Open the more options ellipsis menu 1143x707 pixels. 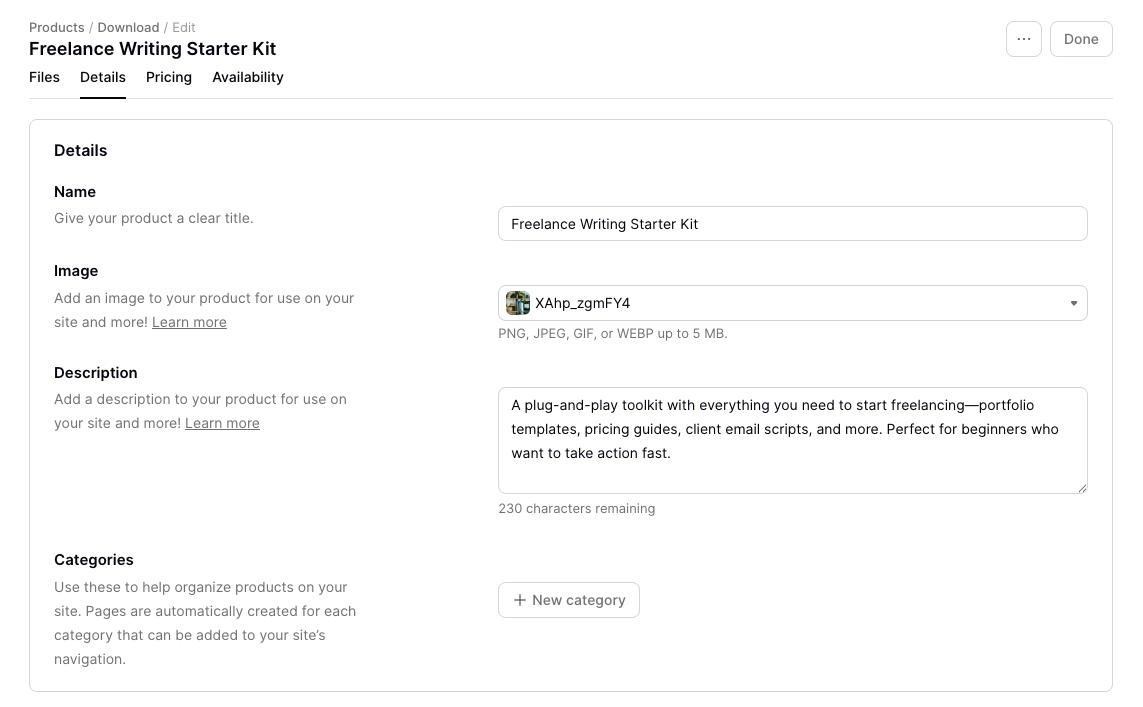tap(1023, 38)
